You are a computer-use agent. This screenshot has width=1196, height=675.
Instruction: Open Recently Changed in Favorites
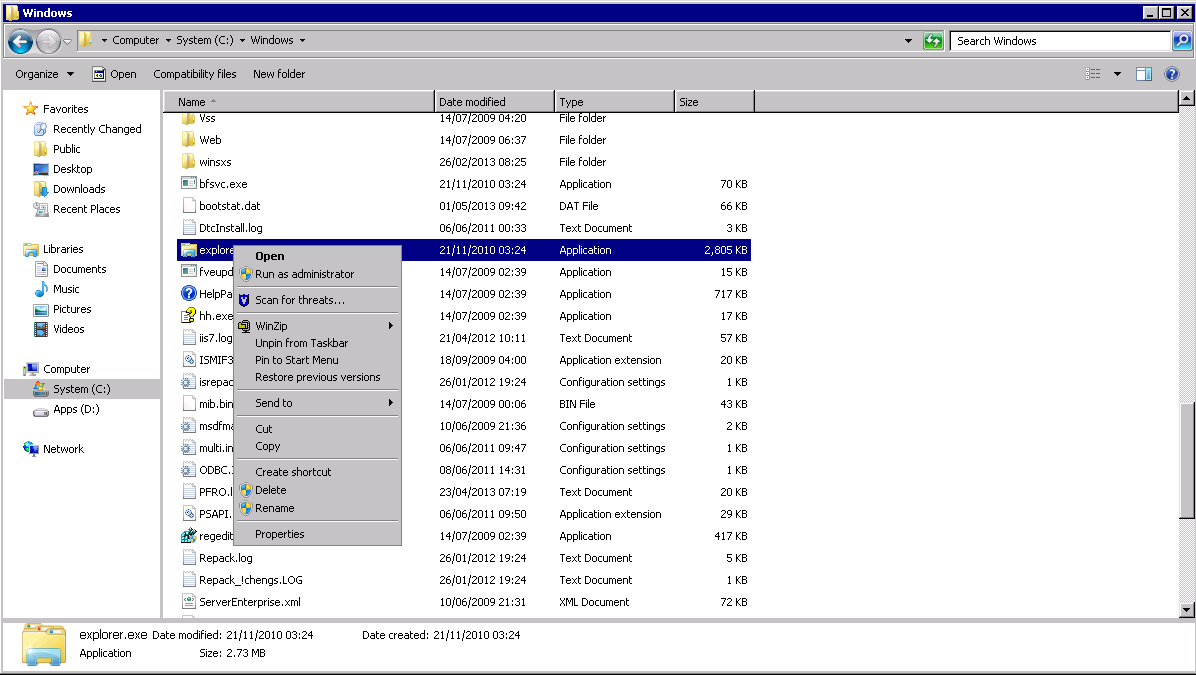coord(97,129)
